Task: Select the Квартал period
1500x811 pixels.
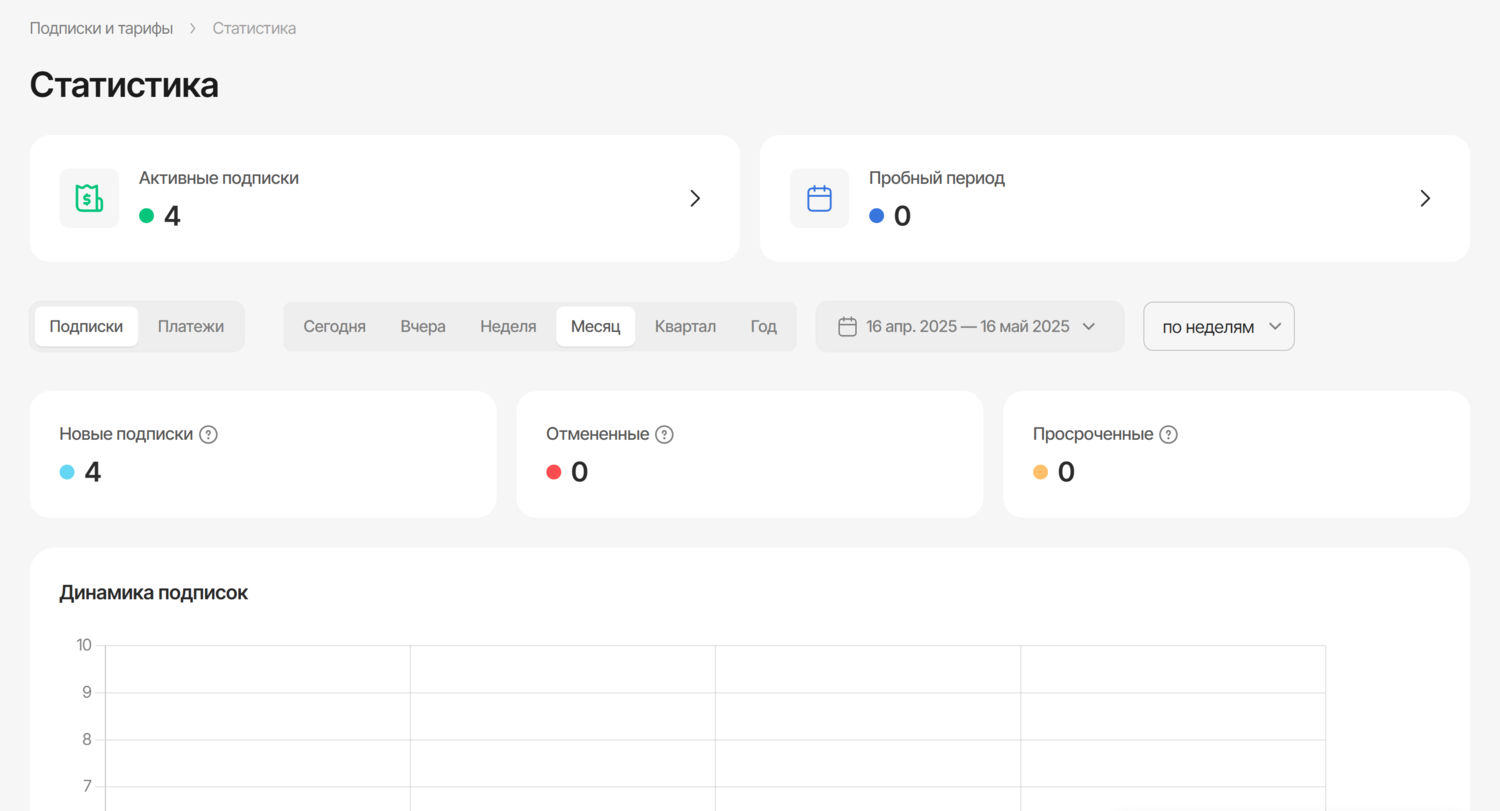Action: [685, 326]
